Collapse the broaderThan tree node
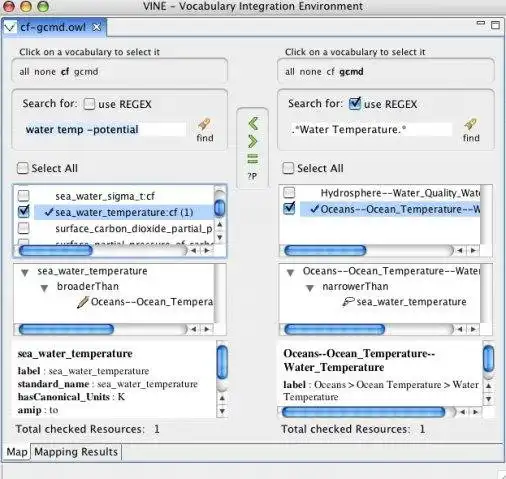 pos(44,288)
